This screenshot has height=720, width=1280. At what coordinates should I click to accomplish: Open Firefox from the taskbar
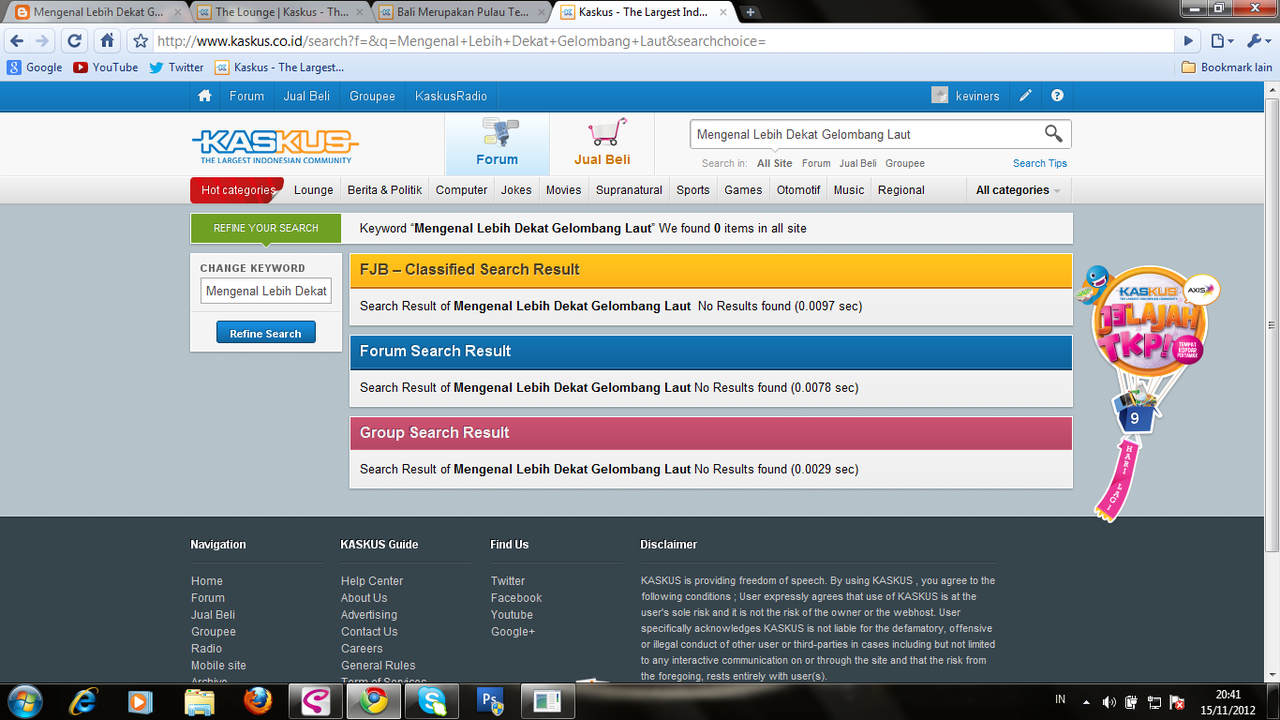(x=257, y=700)
